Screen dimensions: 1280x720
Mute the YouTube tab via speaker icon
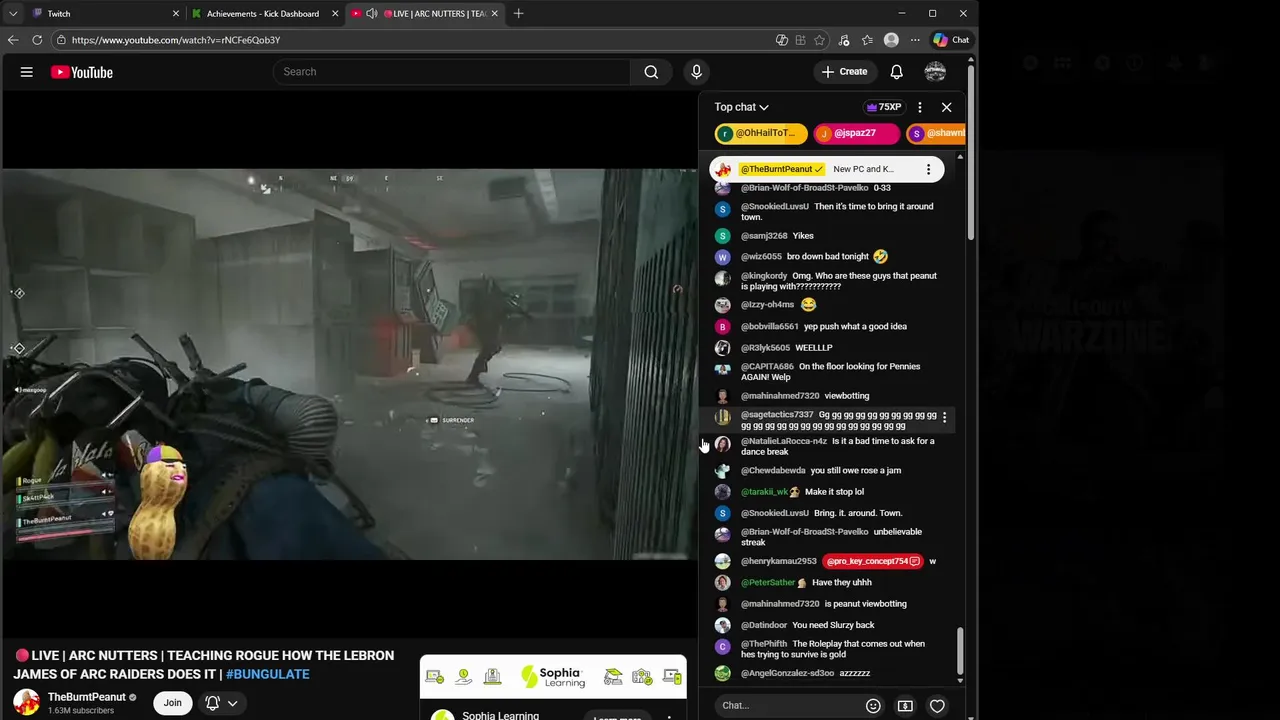pyautogui.click(x=372, y=13)
